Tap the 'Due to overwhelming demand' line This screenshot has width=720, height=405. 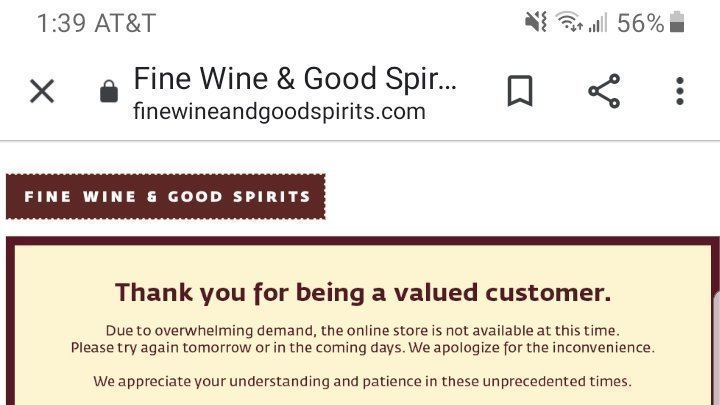click(x=362, y=330)
